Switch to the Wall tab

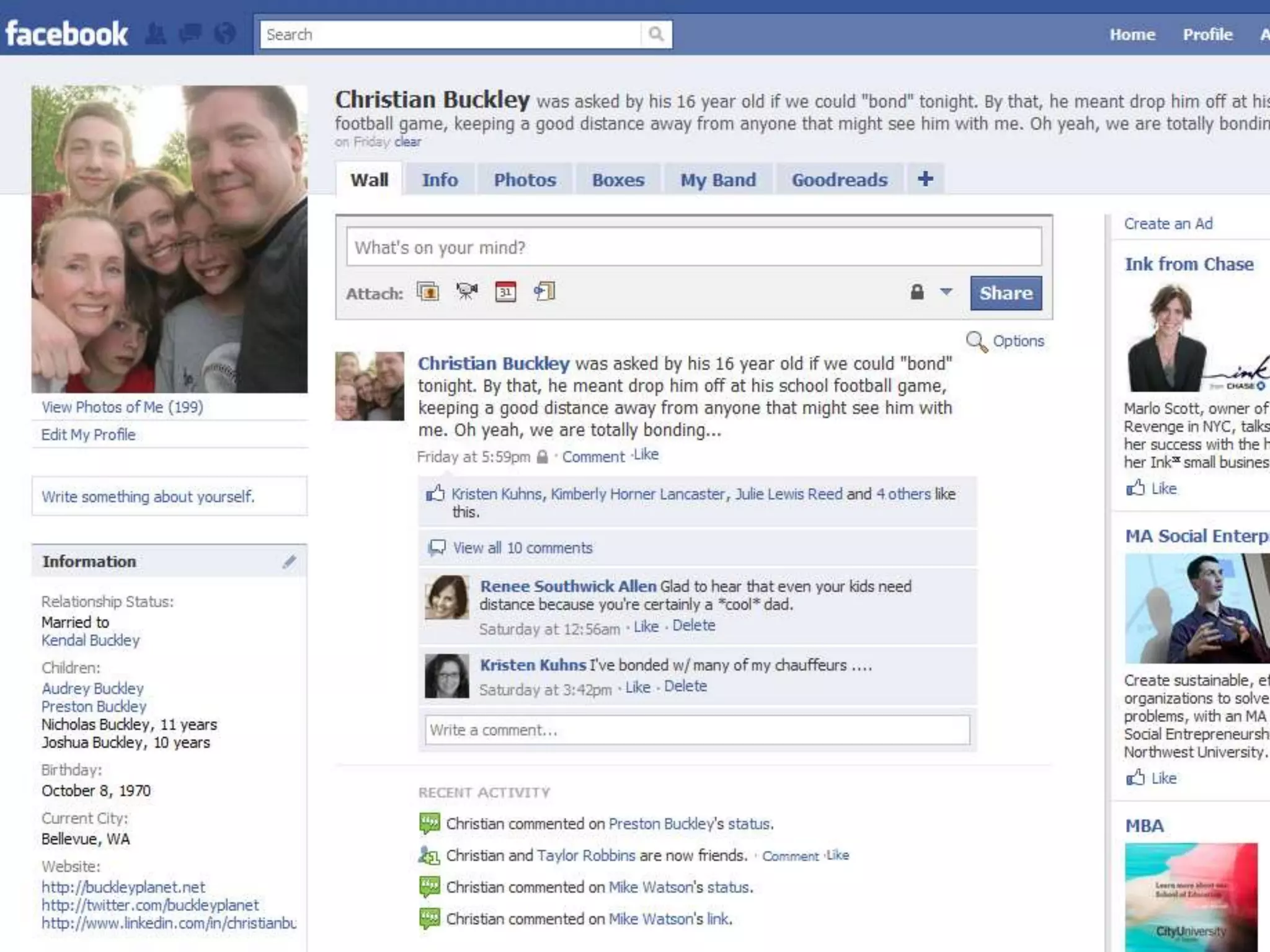(370, 180)
